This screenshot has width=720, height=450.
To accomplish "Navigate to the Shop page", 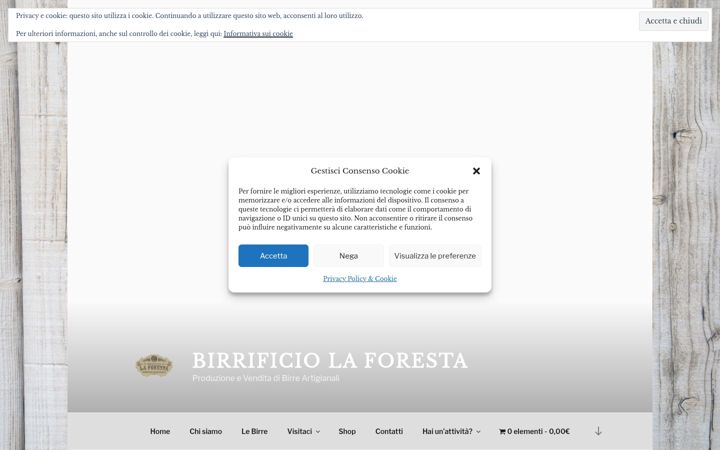I will point(347,431).
